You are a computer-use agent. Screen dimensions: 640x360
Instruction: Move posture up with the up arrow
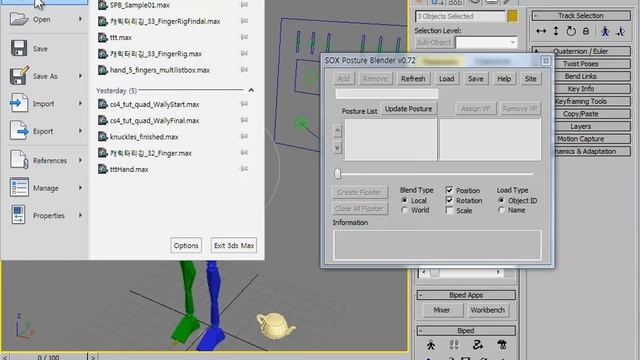pos(338,131)
